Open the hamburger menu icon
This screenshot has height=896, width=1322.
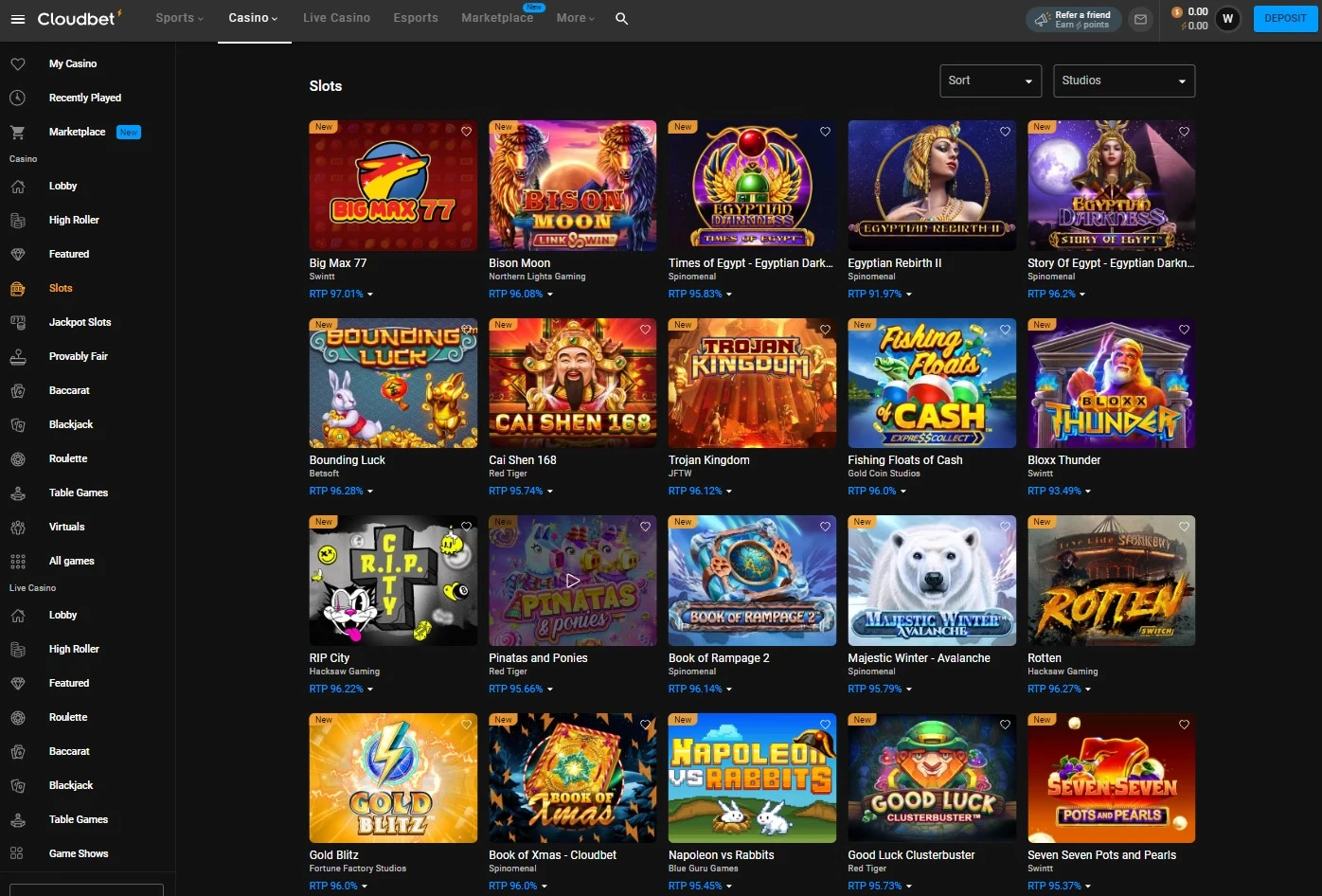pos(17,19)
